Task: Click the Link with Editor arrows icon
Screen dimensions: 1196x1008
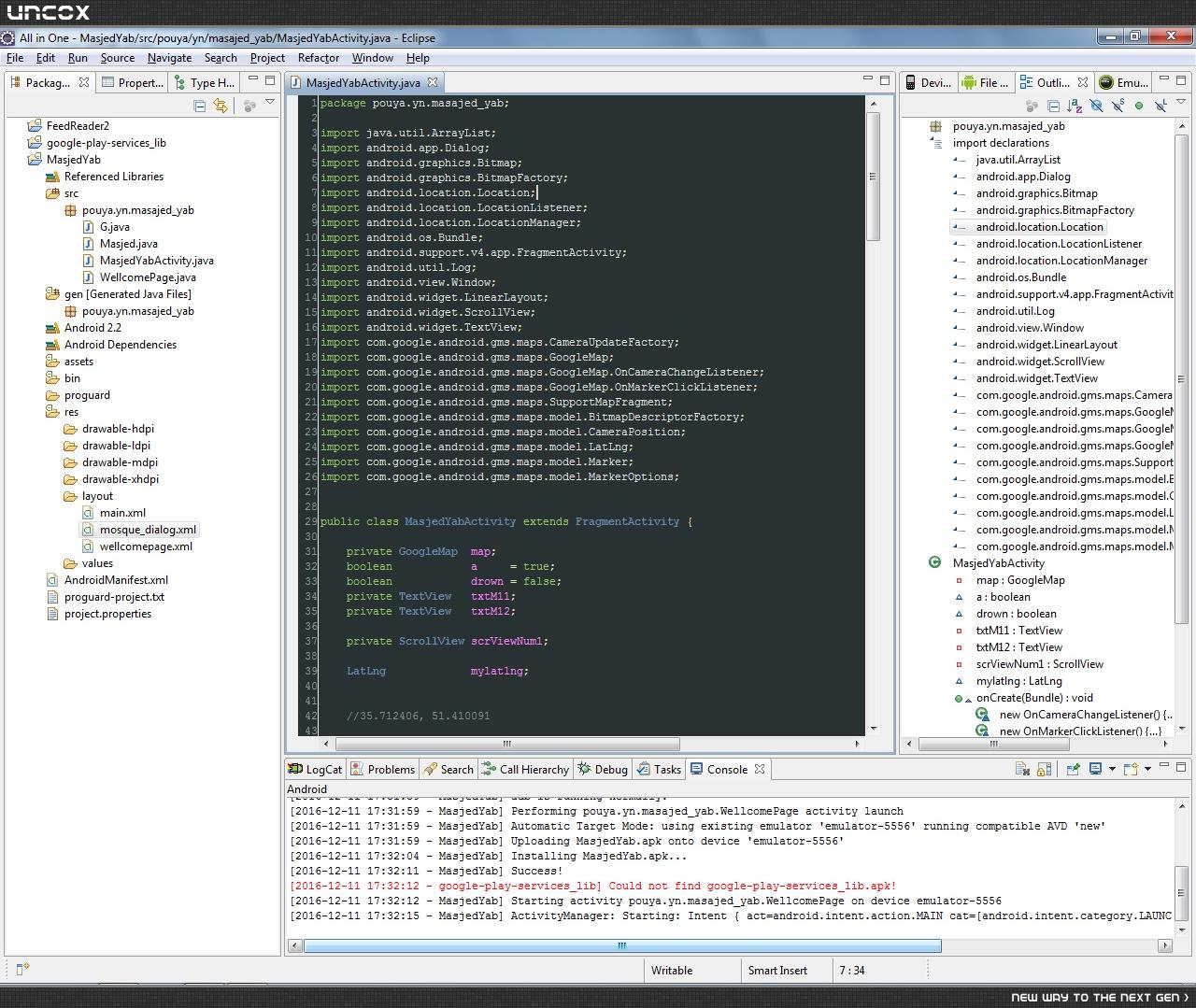Action: click(221, 106)
